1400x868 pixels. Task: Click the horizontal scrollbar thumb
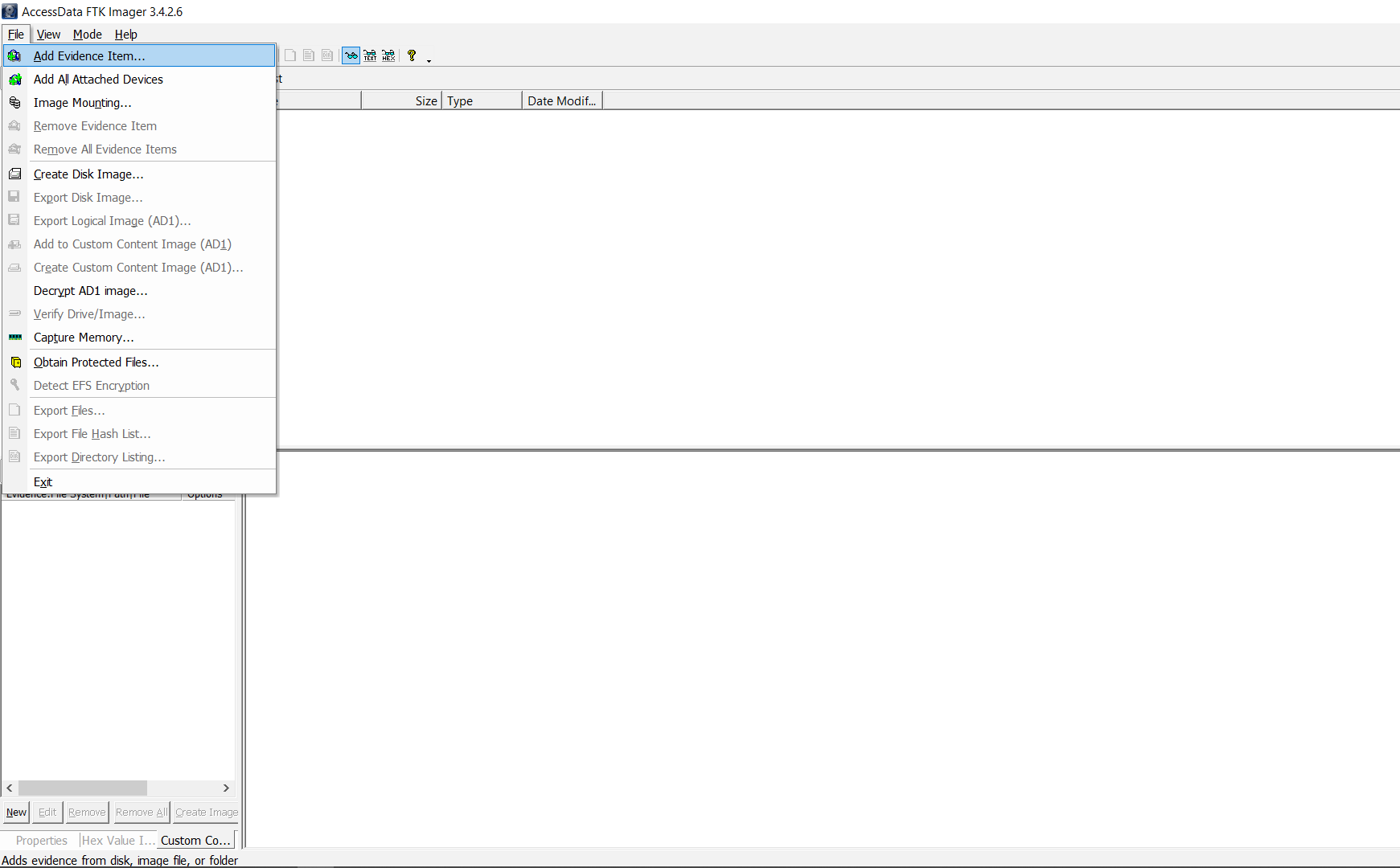click(83, 788)
